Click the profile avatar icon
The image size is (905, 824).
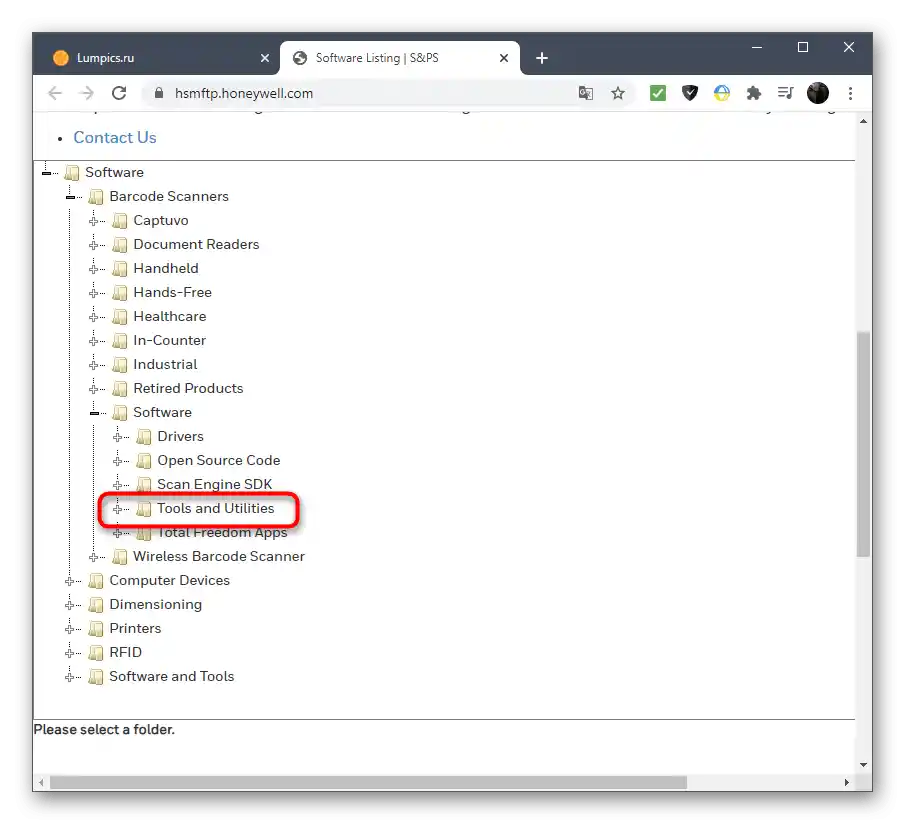pyautogui.click(x=817, y=93)
